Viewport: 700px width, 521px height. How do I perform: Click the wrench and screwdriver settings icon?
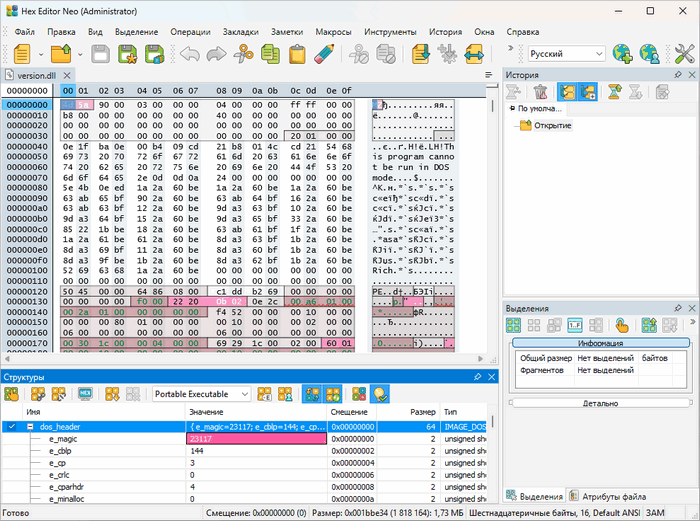pyautogui.click(x=684, y=54)
